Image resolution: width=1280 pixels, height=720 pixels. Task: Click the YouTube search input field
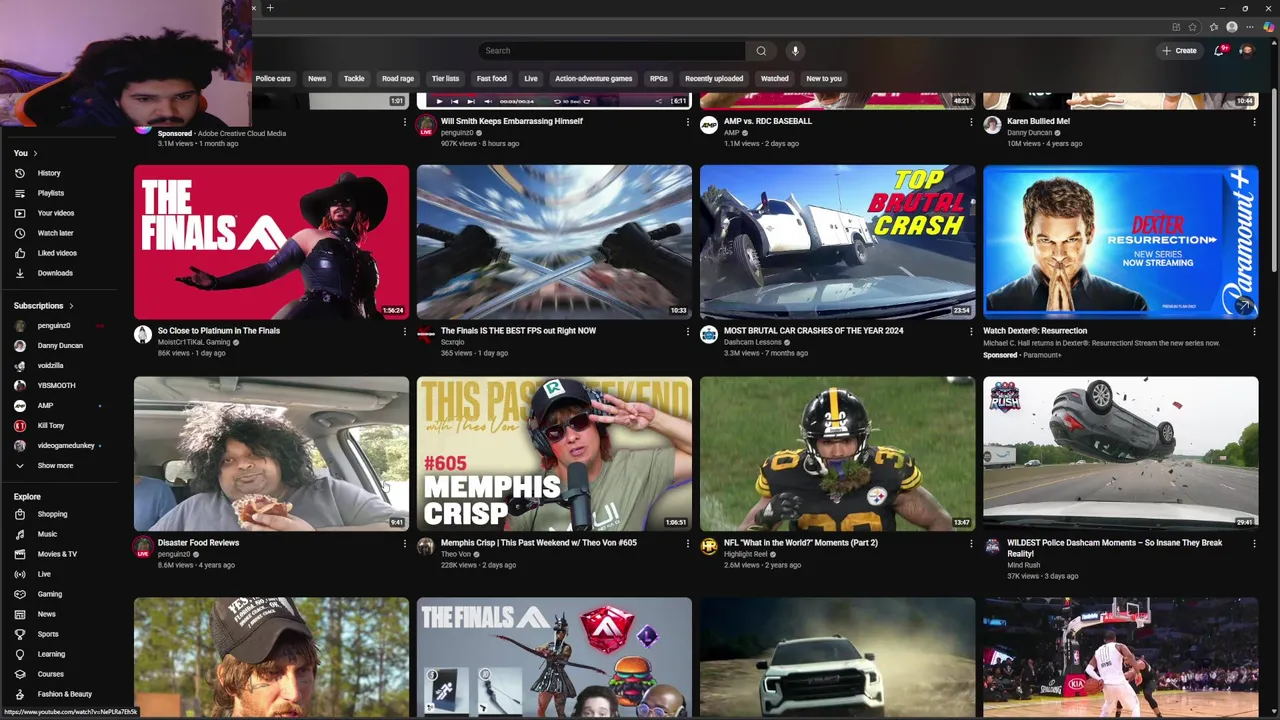[611, 51]
